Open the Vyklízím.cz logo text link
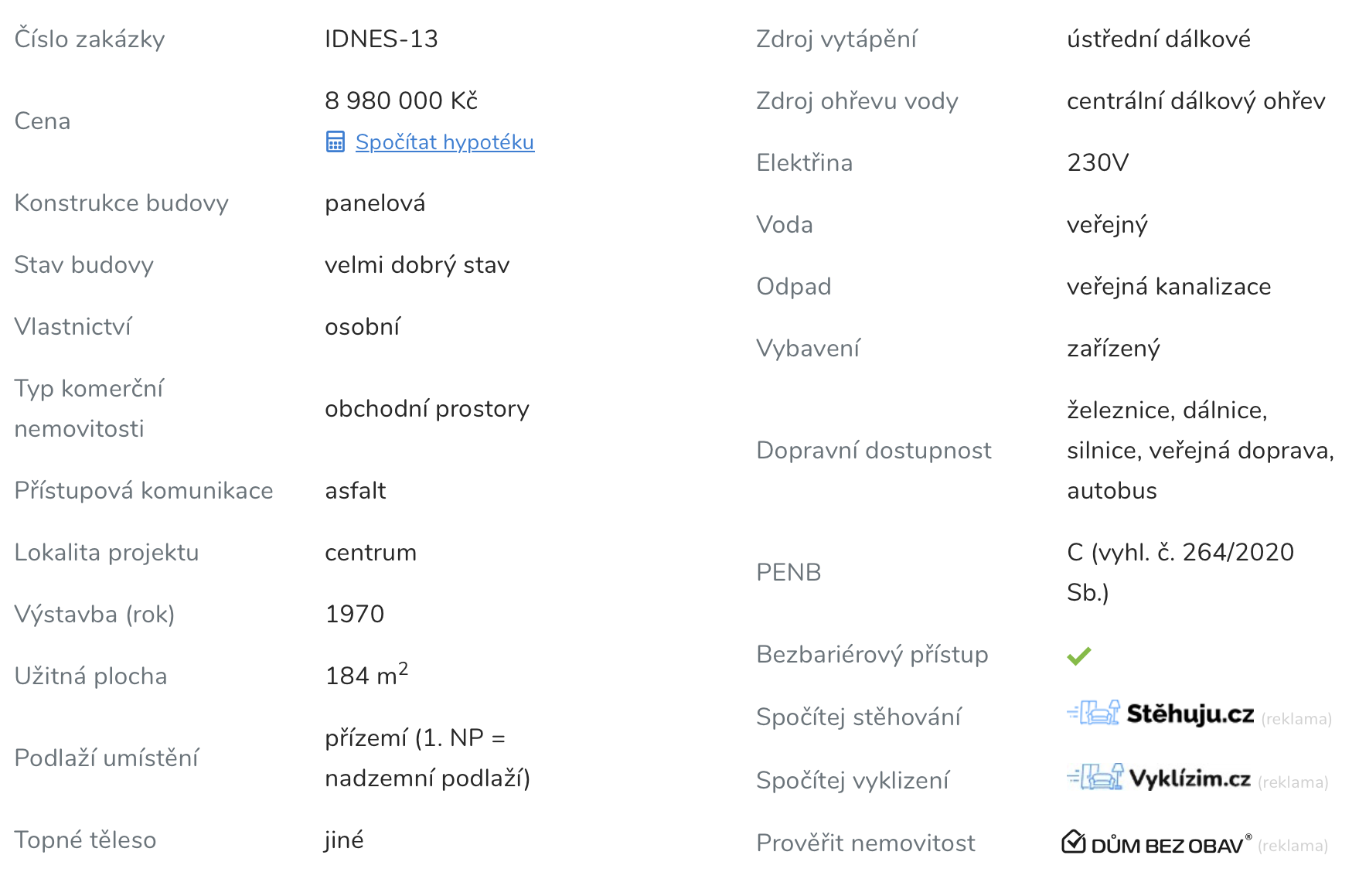Image resolution: width=1359 pixels, height=896 pixels. (x=1190, y=778)
